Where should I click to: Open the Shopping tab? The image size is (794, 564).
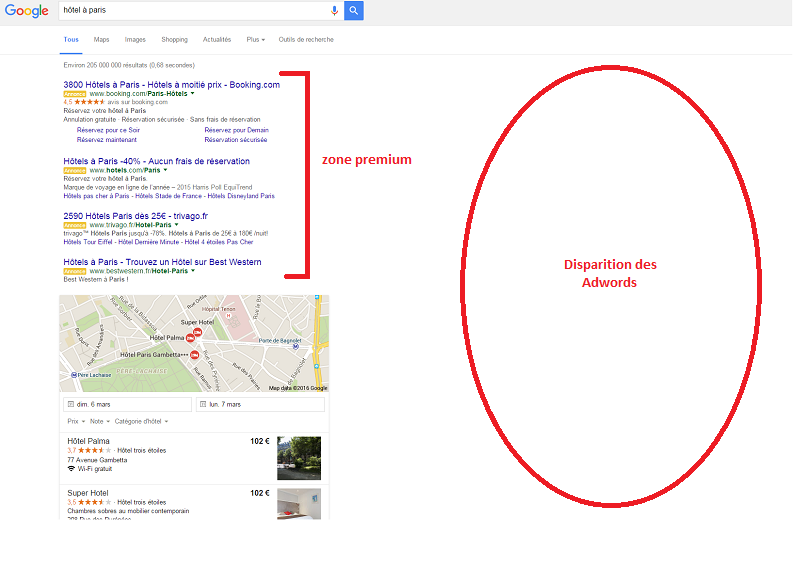(x=174, y=39)
